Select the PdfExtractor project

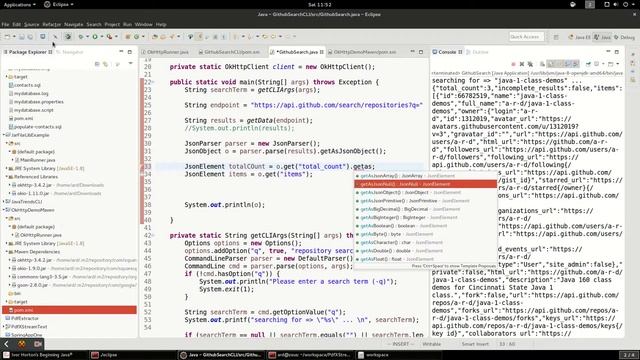[x=22, y=318]
